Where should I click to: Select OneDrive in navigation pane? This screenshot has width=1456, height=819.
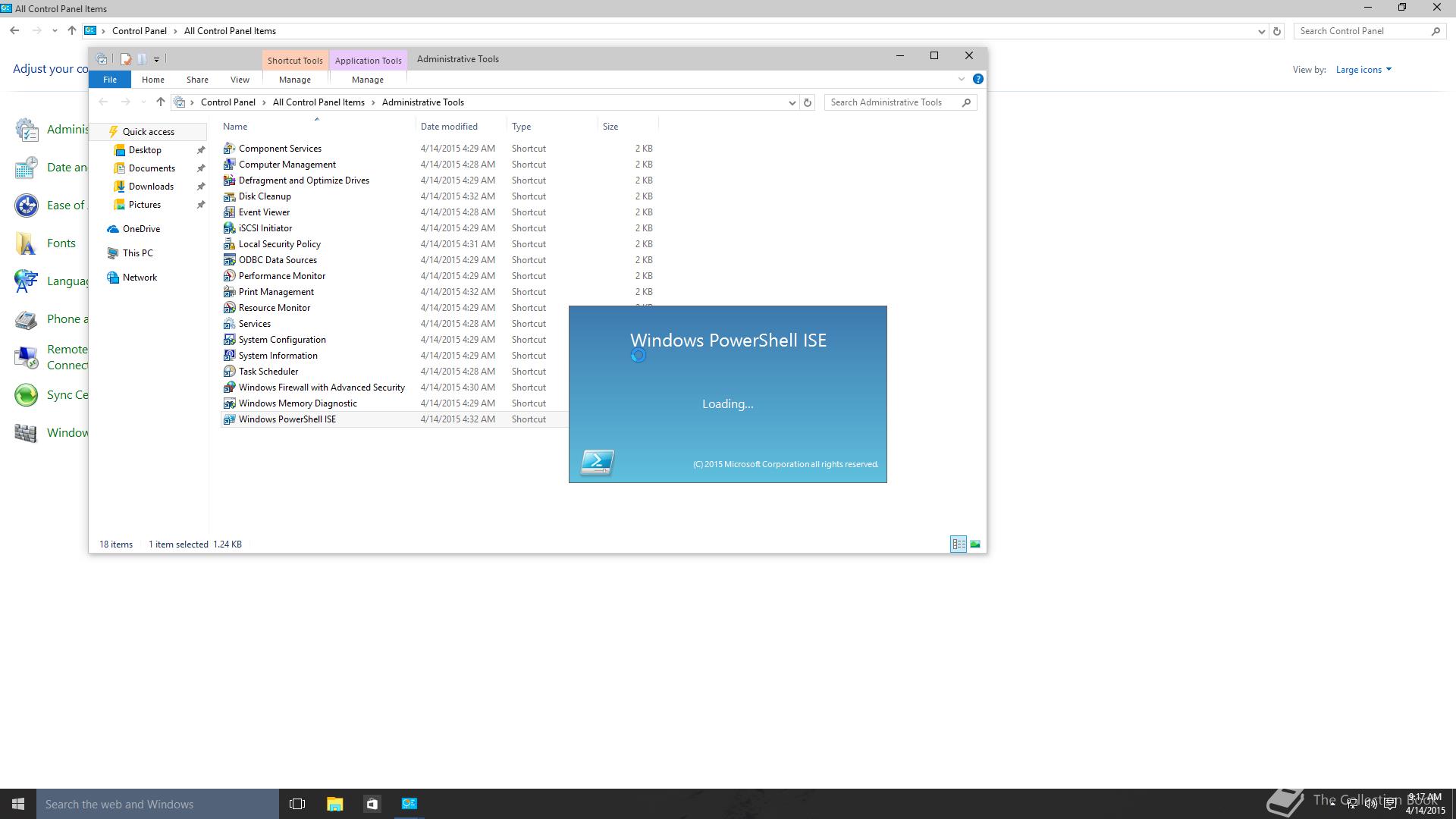point(141,229)
